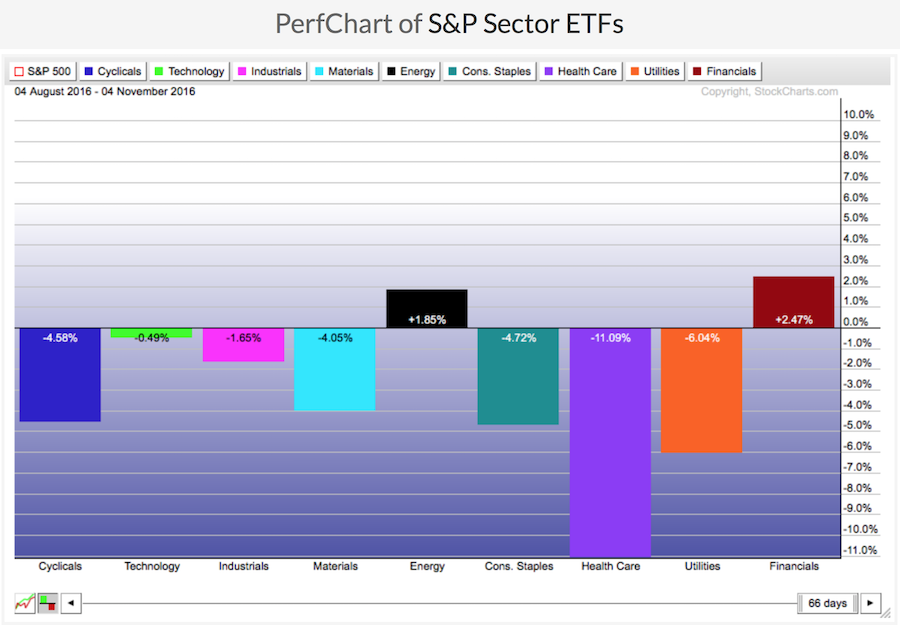Click the black Energy bar
This screenshot has width=900, height=625.
[x=426, y=308]
